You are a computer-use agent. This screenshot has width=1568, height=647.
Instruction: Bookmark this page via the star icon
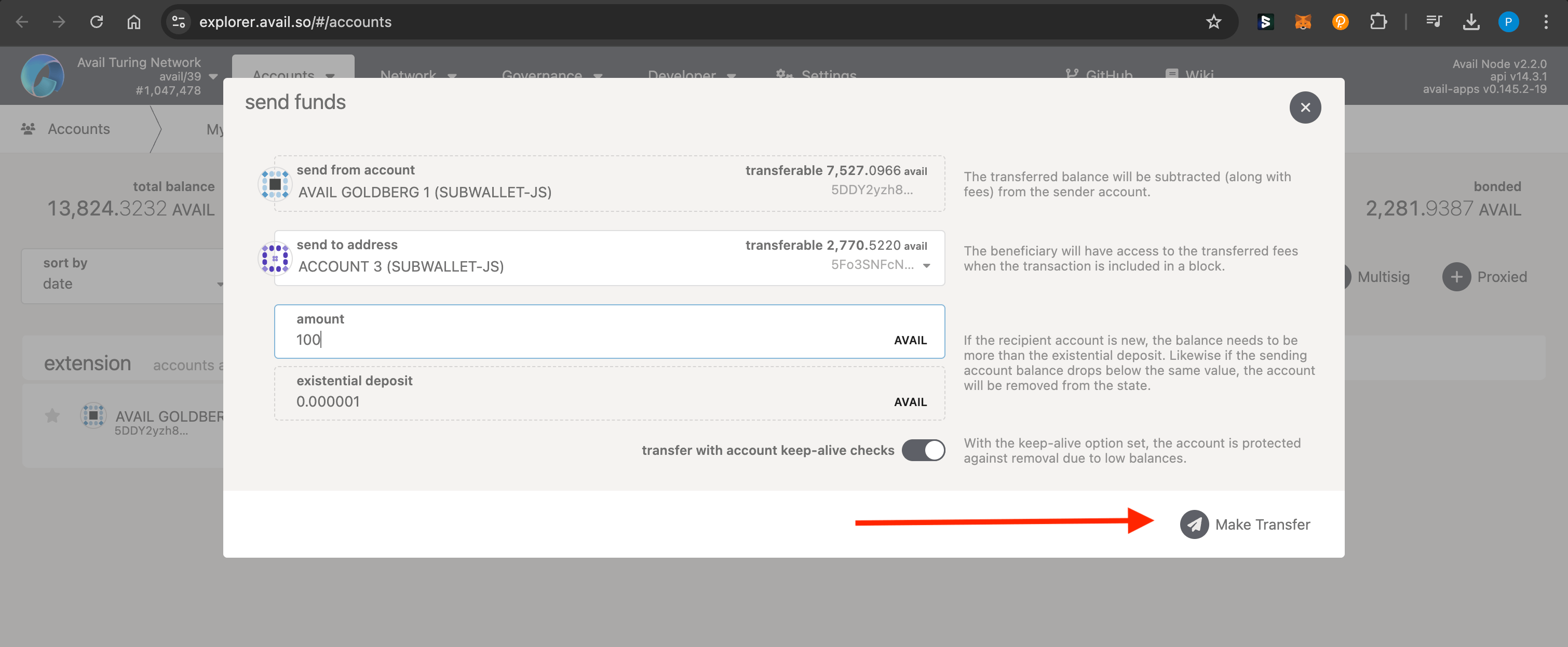click(x=1214, y=21)
